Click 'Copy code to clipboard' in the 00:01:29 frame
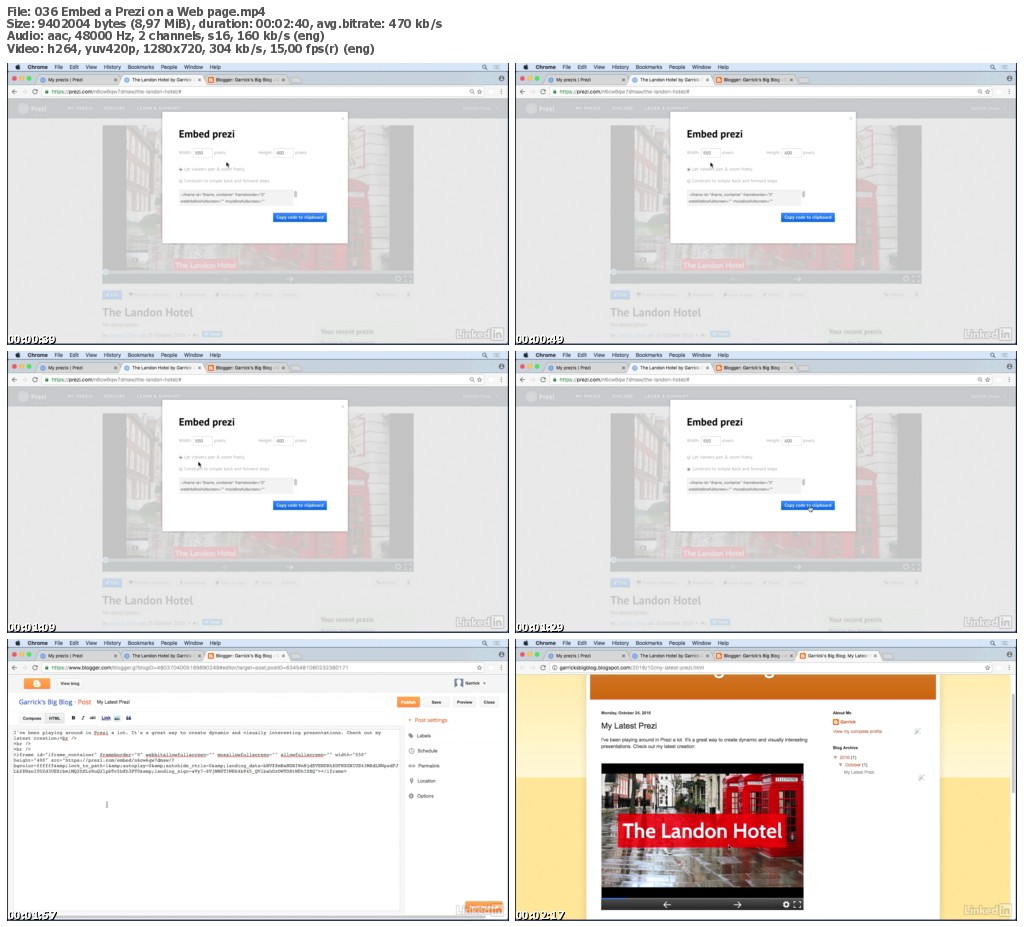Viewport: 1024px width, 927px height. pos(808,505)
